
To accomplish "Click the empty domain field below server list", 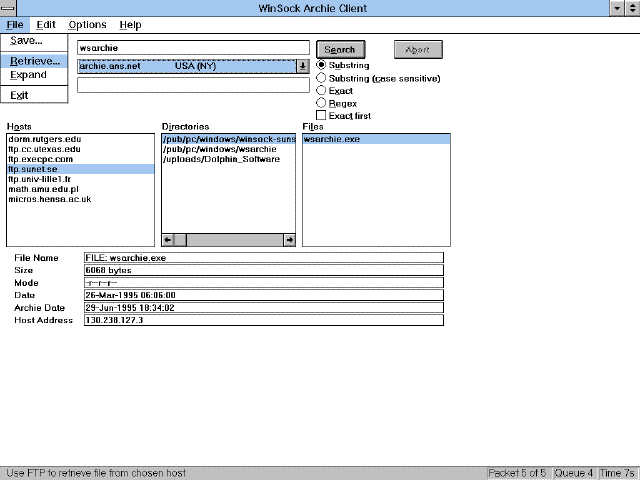I will coord(193,85).
